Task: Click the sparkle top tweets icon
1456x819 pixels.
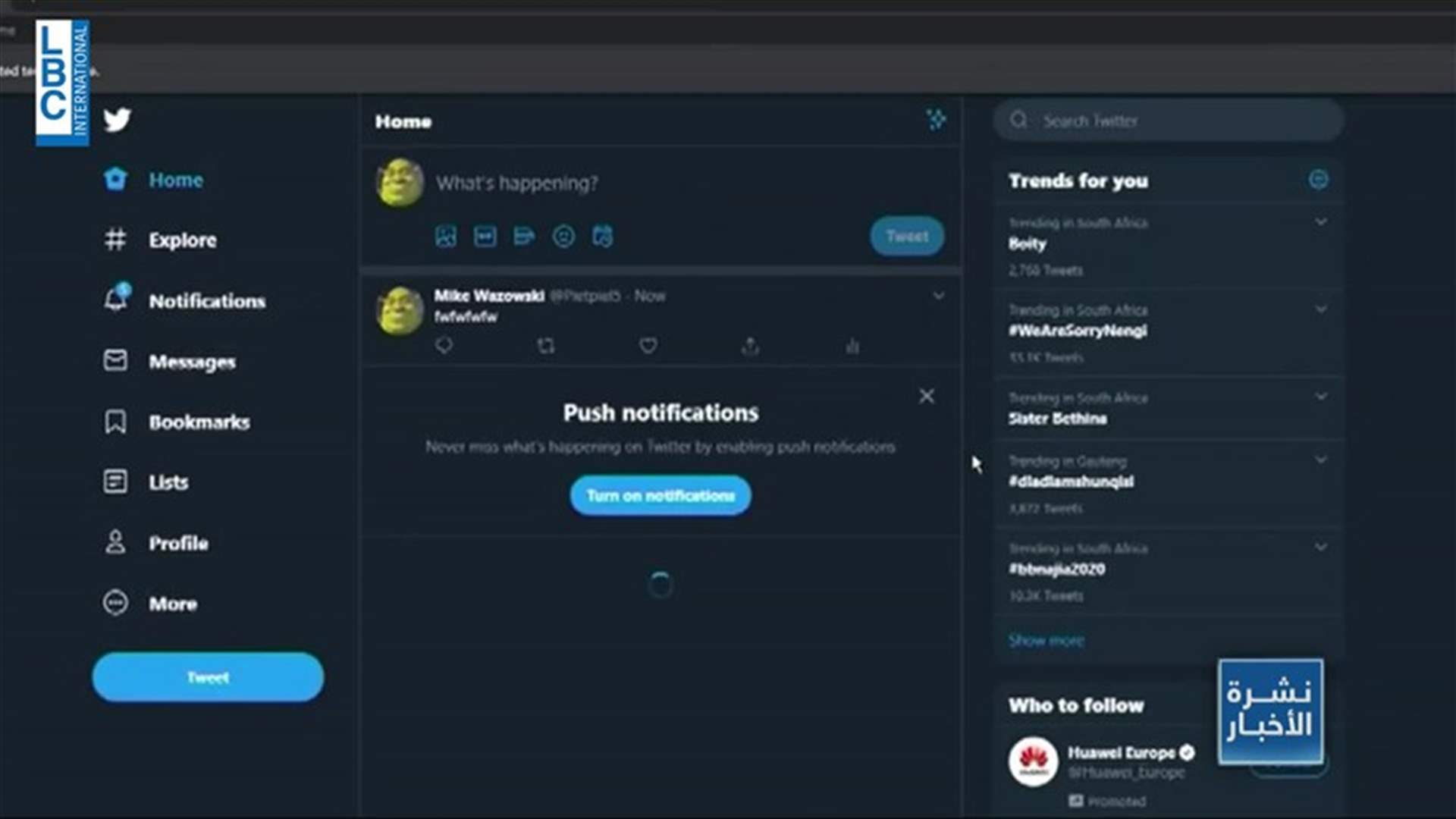Action: (x=937, y=119)
